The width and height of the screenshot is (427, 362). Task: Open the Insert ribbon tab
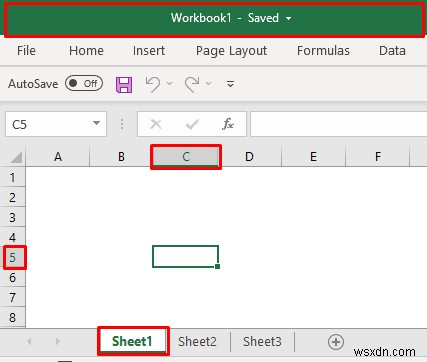pos(149,51)
